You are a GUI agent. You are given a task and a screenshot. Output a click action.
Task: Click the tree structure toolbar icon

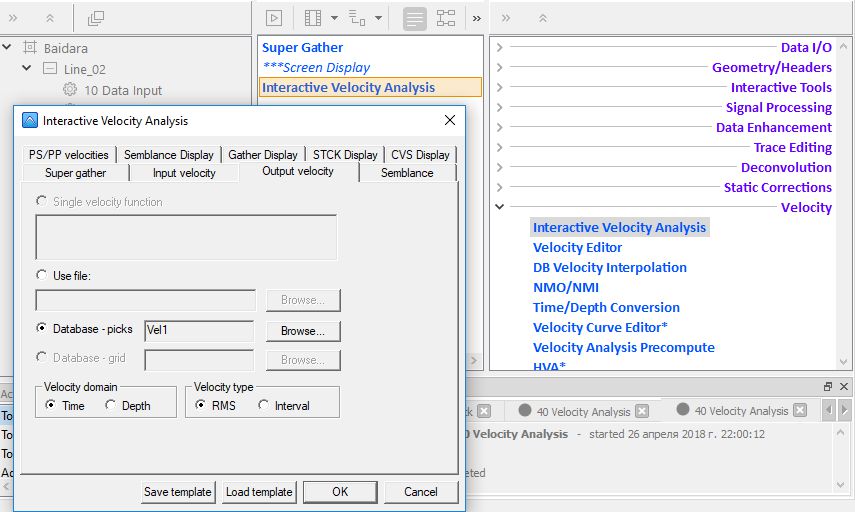click(x=357, y=18)
